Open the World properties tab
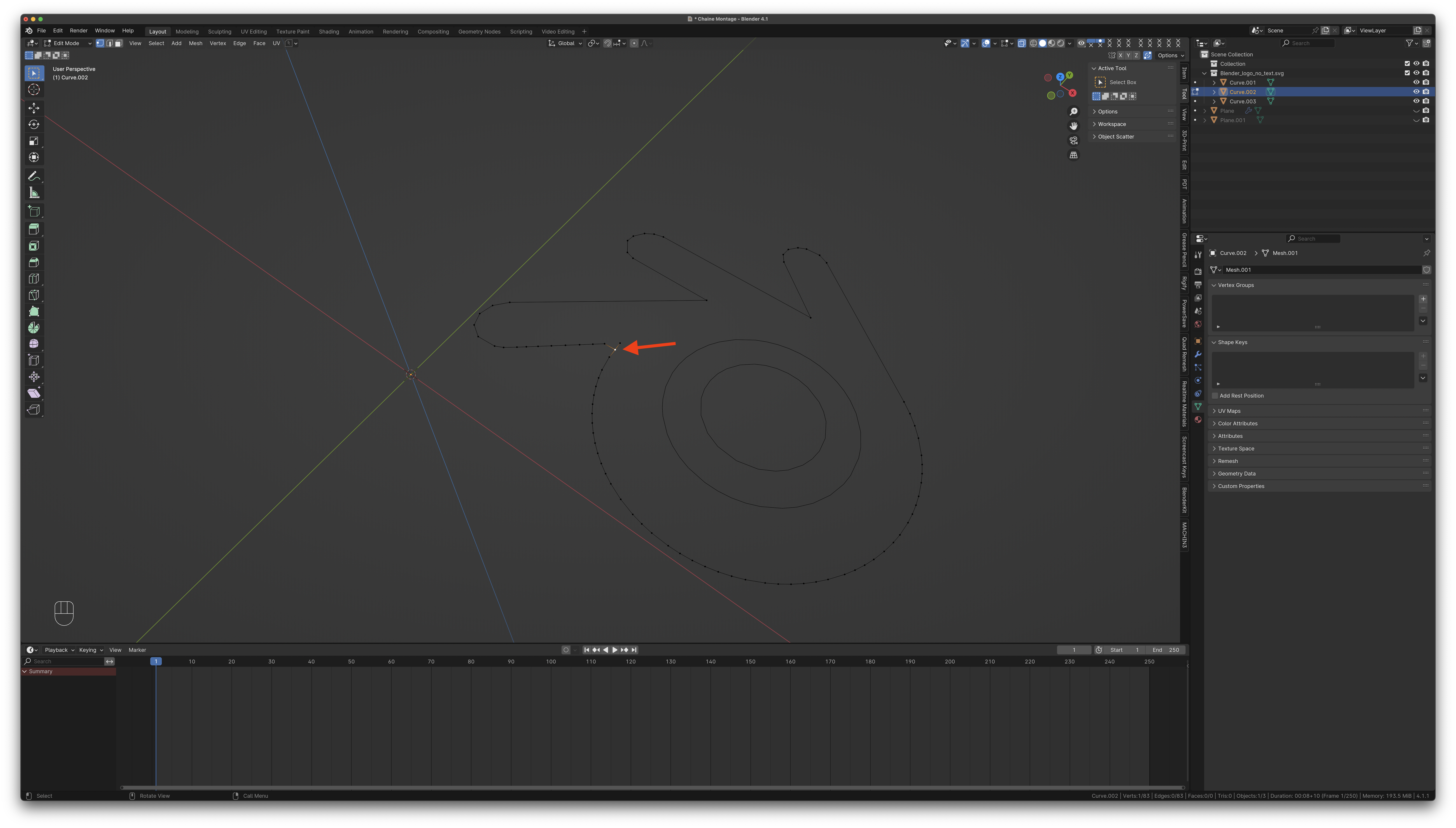Screen dimensions: 1456x828 pos(1198,324)
